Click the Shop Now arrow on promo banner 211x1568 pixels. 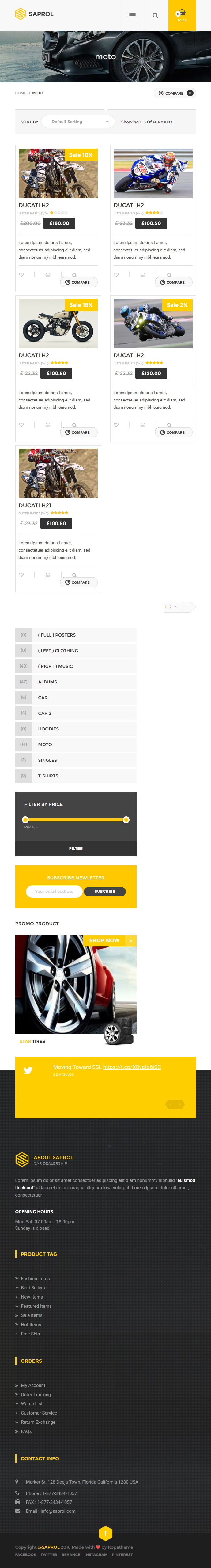coord(131,940)
